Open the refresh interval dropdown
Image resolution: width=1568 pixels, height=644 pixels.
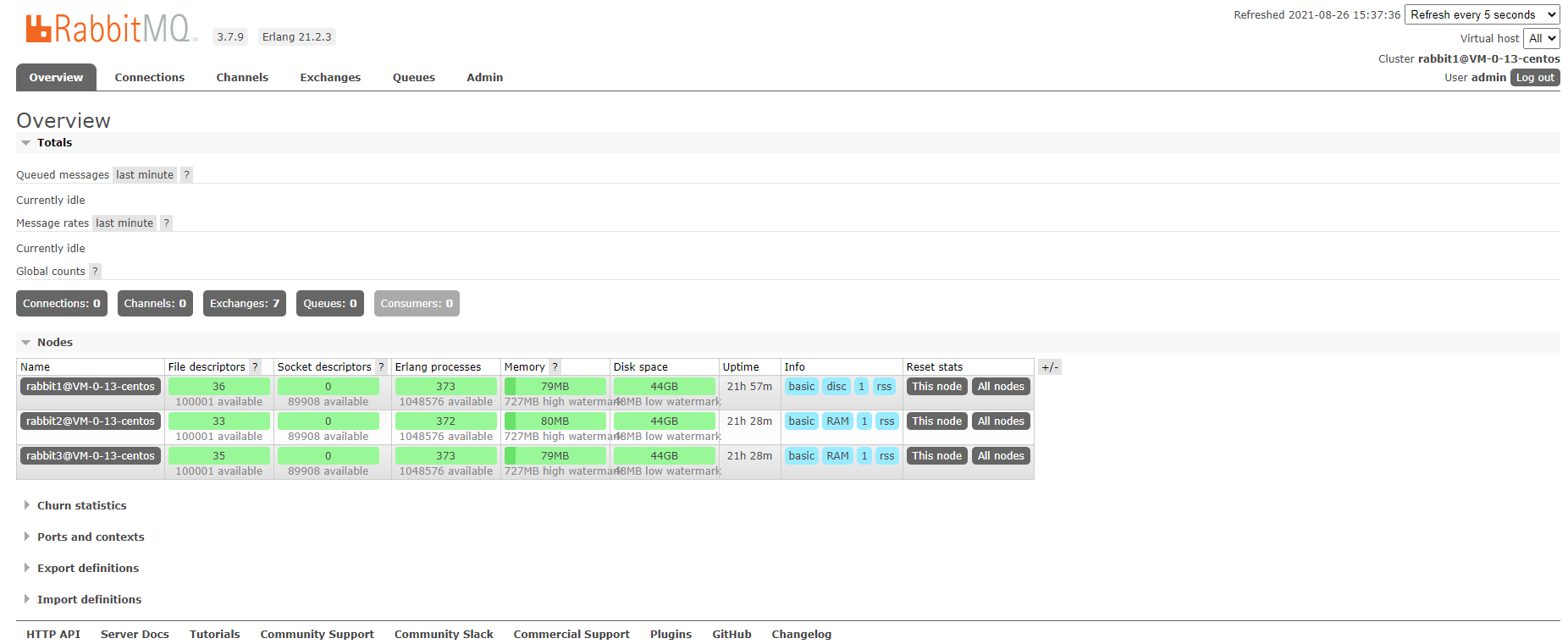tap(1482, 14)
